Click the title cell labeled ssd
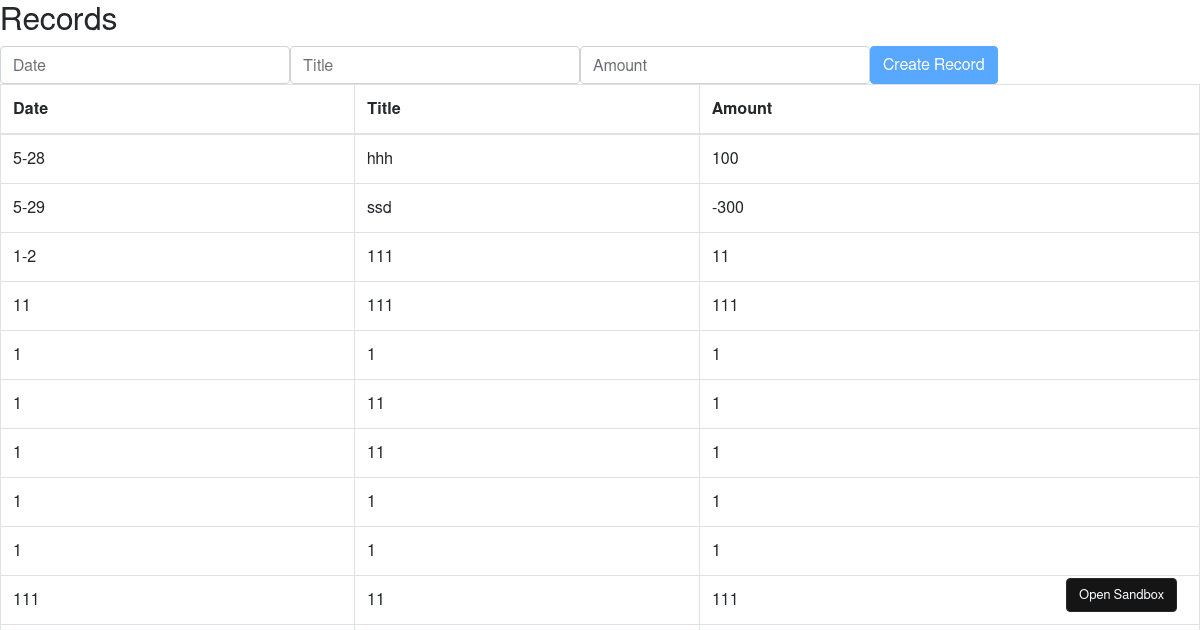The height and width of the screenshot is (630, 1200). click(x=380, y=208)
